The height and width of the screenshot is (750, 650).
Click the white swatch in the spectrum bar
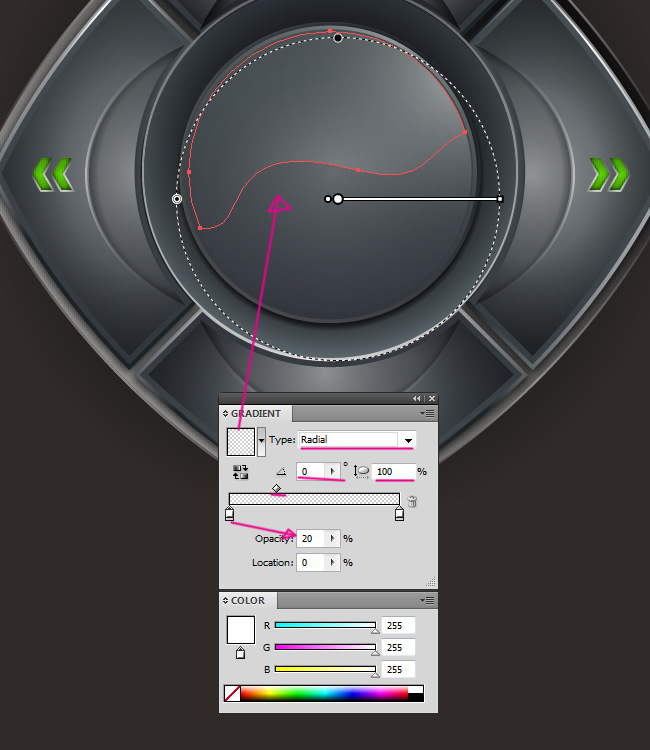[x=416, y=689]
